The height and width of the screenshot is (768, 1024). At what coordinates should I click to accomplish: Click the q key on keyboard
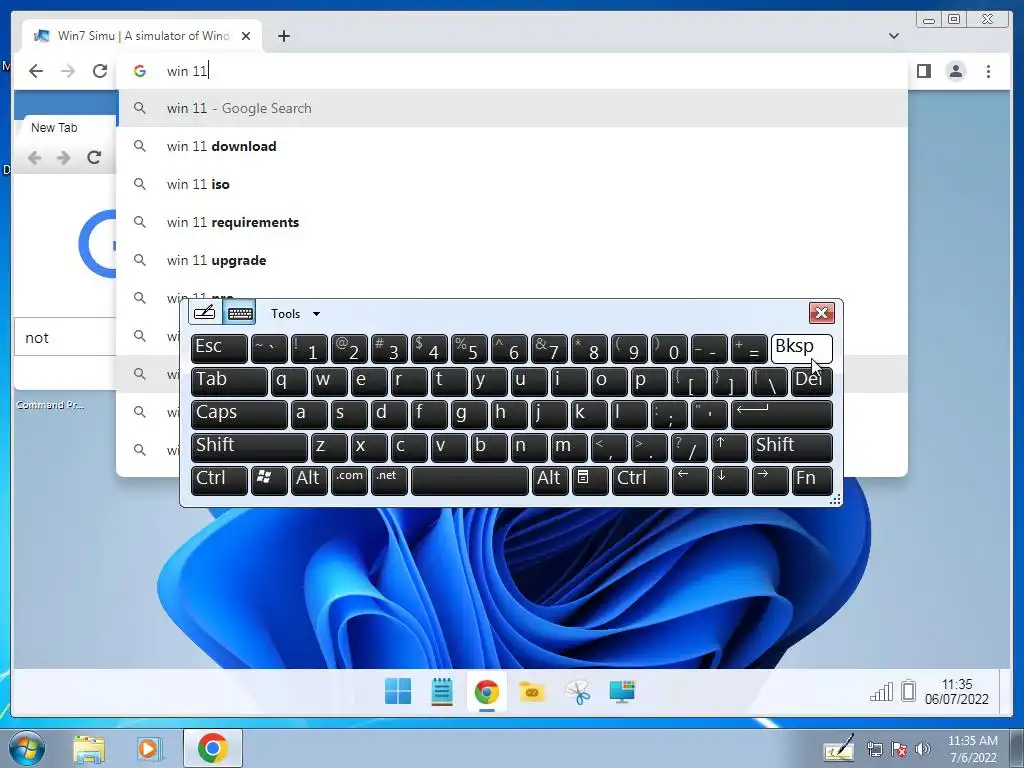(x=289, y=381)
